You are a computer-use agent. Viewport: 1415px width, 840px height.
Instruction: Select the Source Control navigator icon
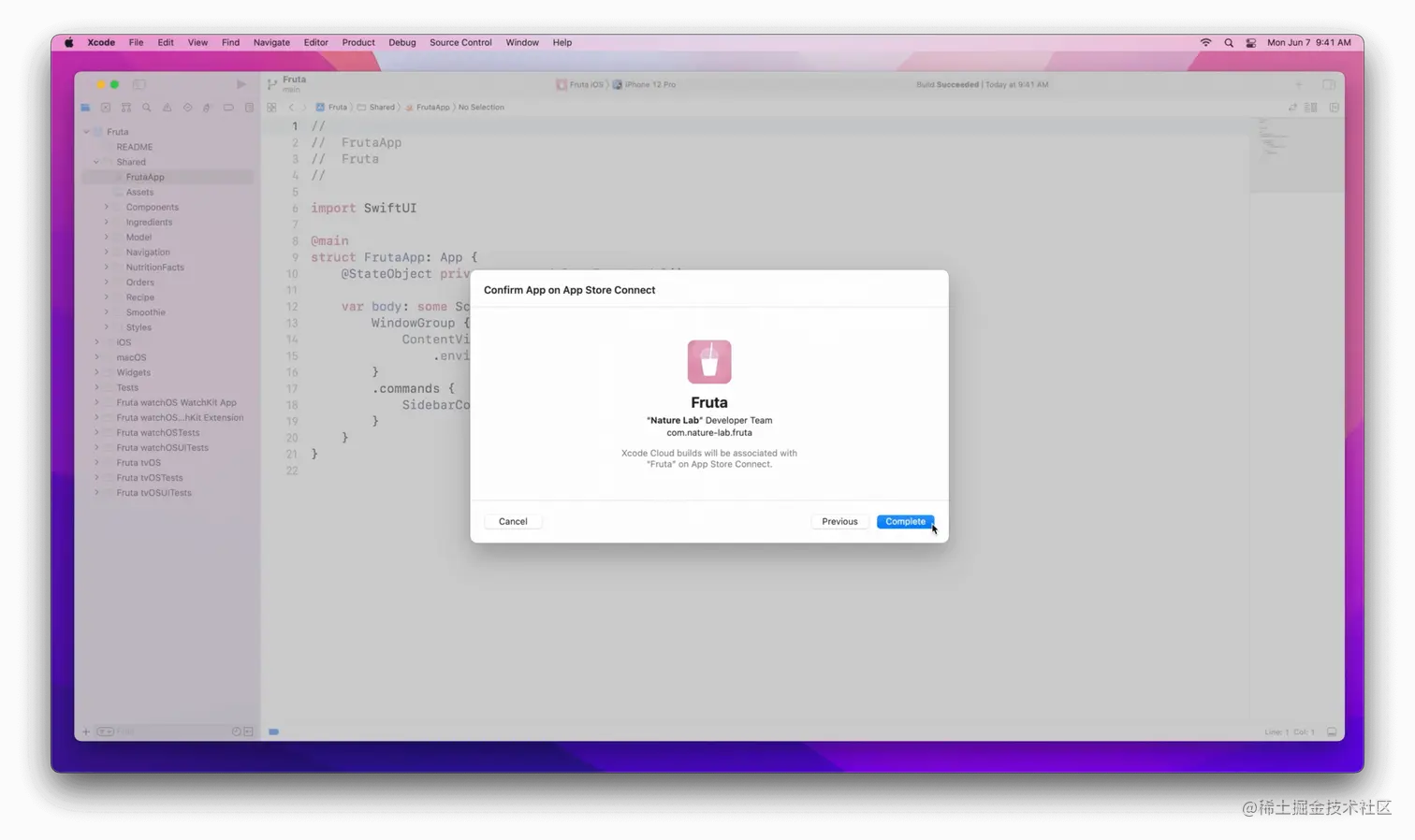106,108
